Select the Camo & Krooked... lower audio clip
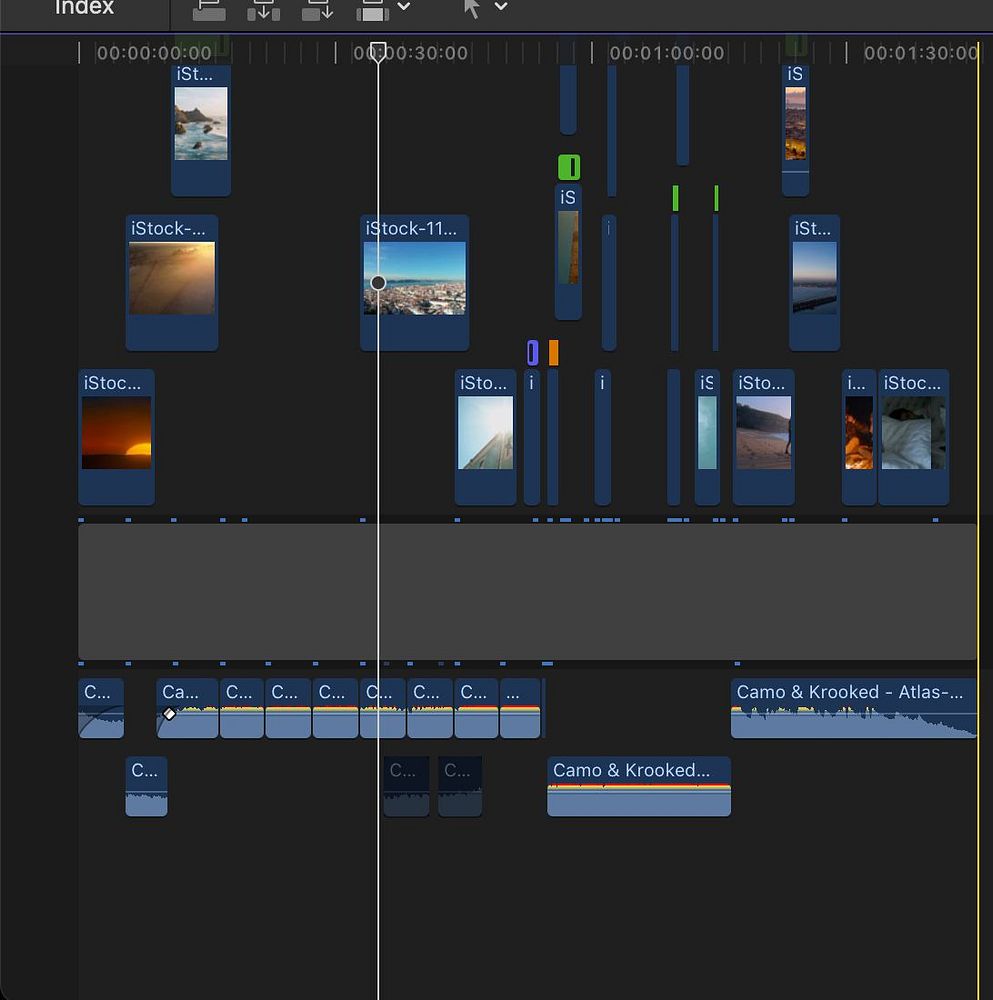 (639, 786)
